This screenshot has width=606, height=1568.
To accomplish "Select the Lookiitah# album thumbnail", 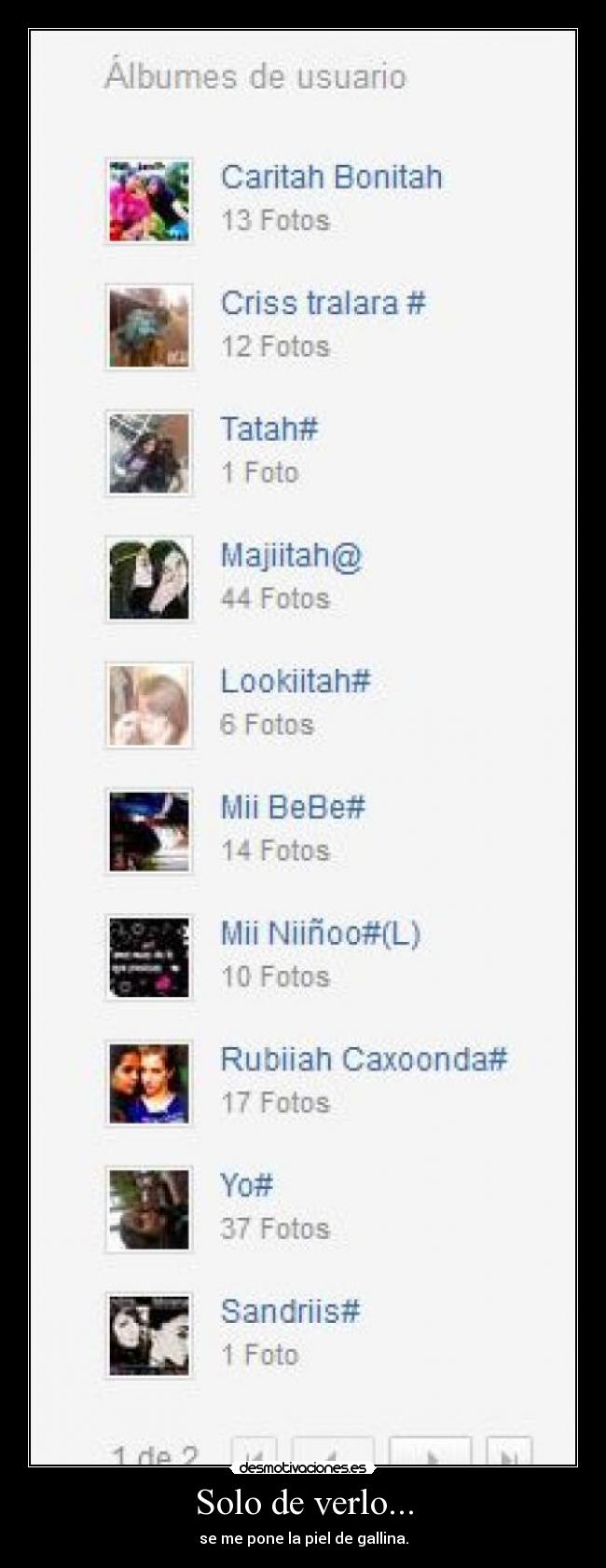I will tap(149, 705).
